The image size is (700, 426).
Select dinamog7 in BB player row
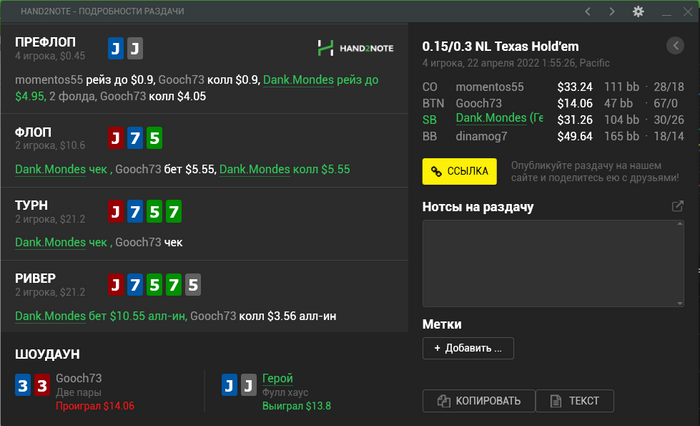tap(481, 136)
